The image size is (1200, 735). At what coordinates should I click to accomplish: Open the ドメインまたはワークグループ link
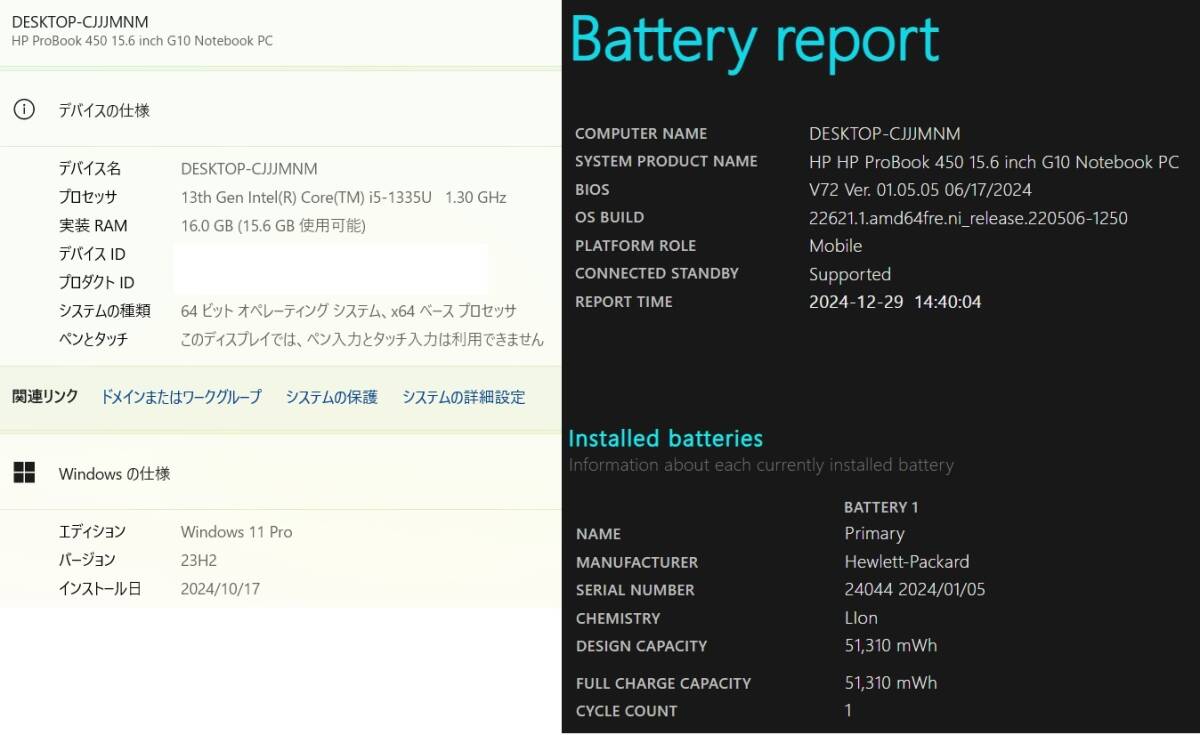click(181, 397)
